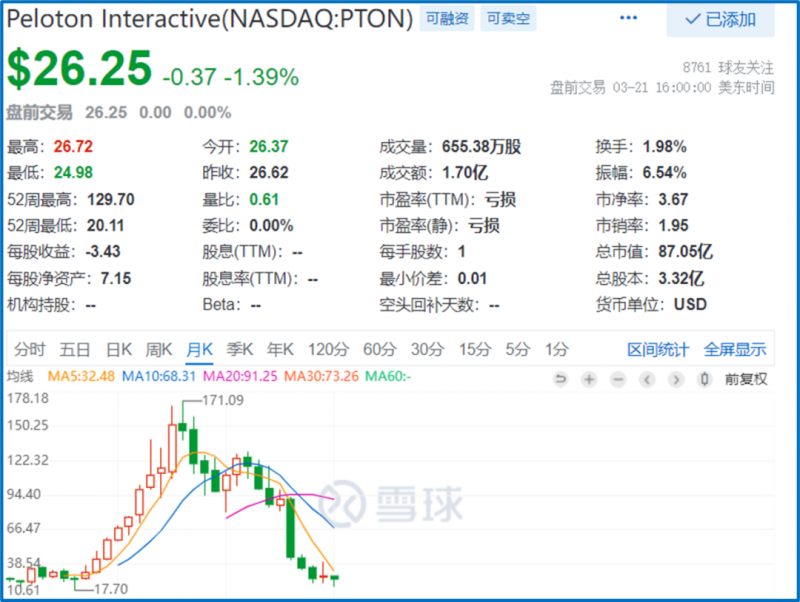The height and width of the screenshot is (602, 800).
Task: Click the MA30:73.26 indicator label
Action: [x=321, y=377]
